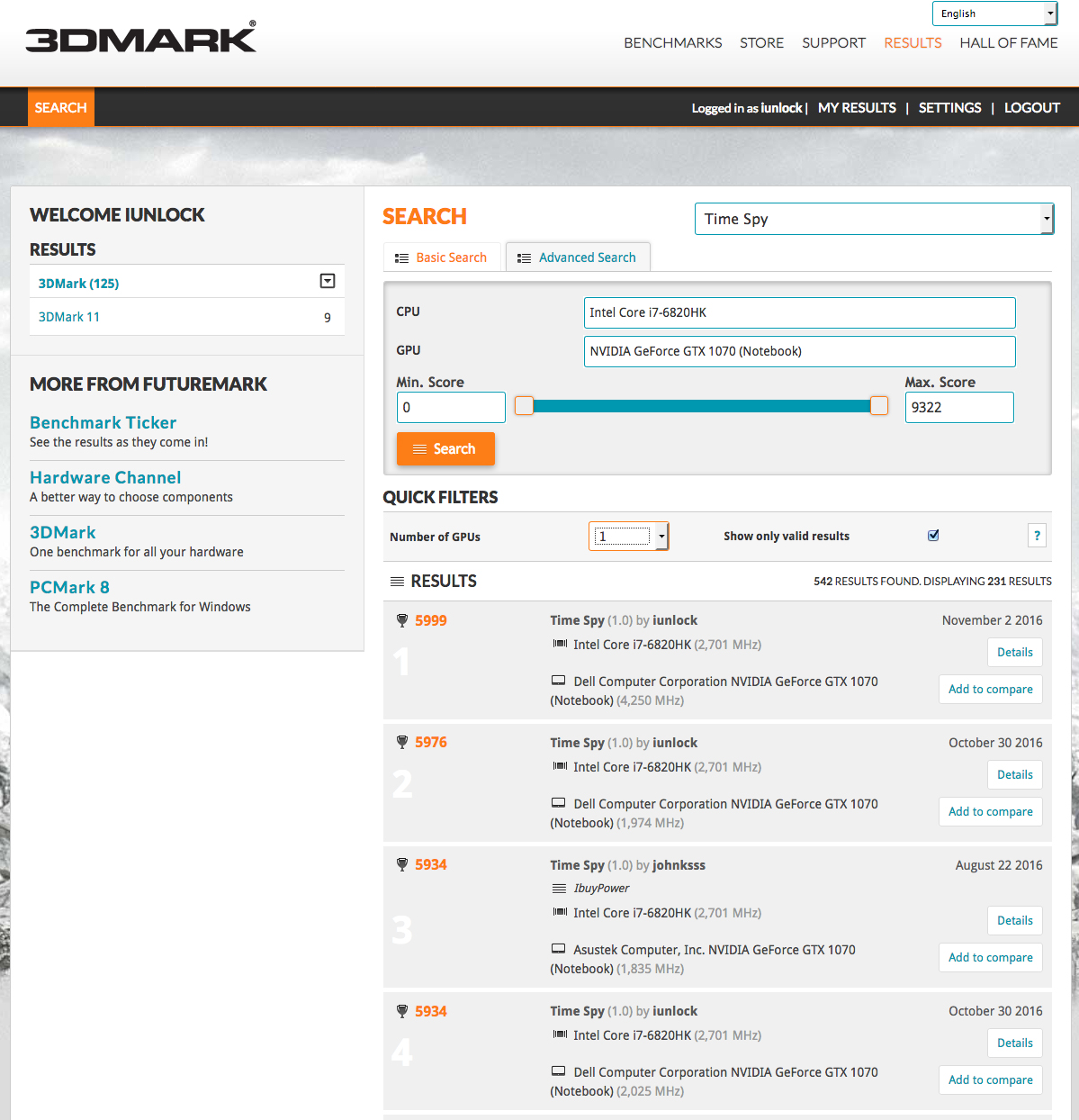Open the RESULTS menu item
The height and width of the screenshot is (1120, 1079).
click(x=913, y=43)
